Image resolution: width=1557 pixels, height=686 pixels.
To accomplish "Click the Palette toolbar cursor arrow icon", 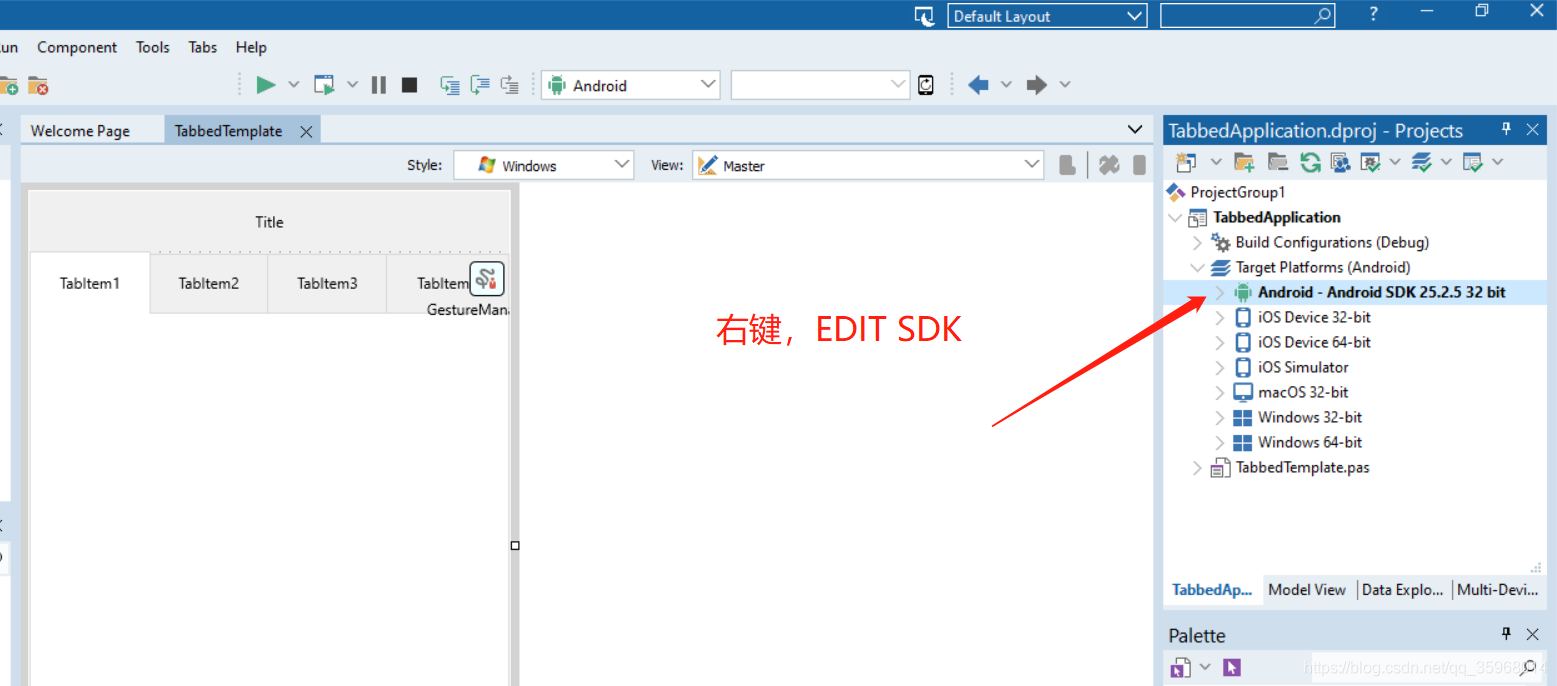I will 1231,667.
